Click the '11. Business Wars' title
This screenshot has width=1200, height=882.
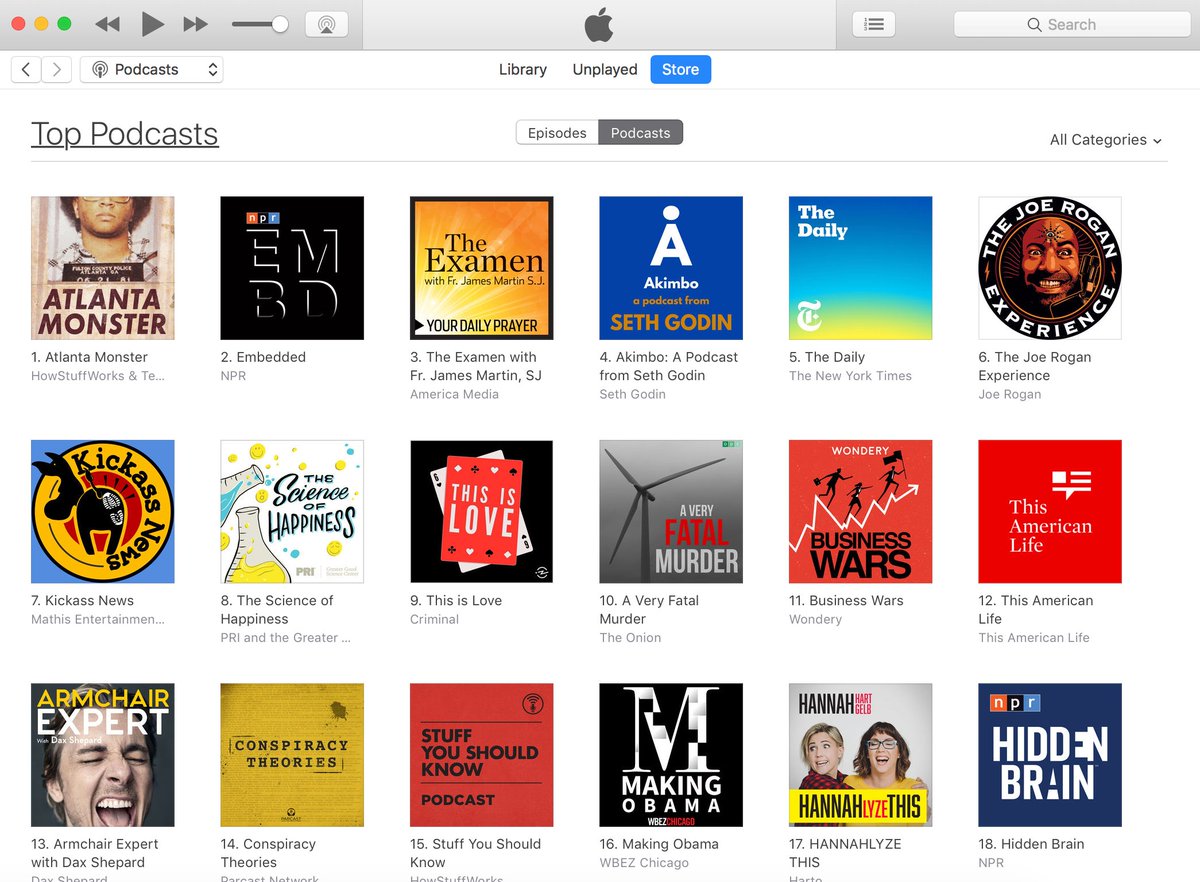pos(846,601)
